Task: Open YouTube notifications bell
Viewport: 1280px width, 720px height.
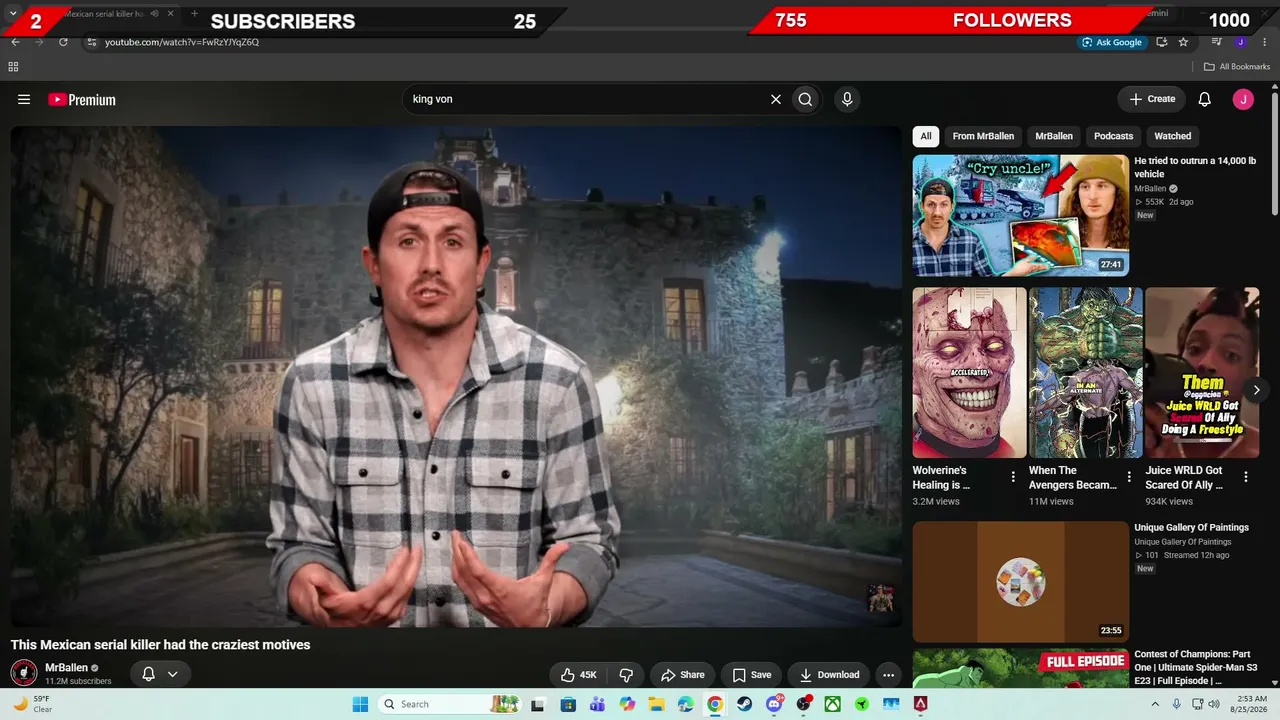Action: 1205,99
